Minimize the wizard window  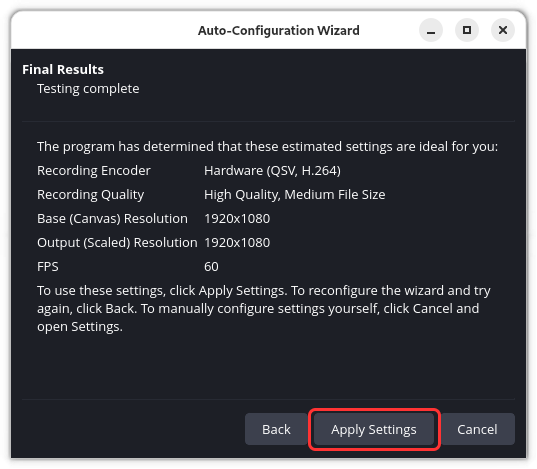[431, 30]
